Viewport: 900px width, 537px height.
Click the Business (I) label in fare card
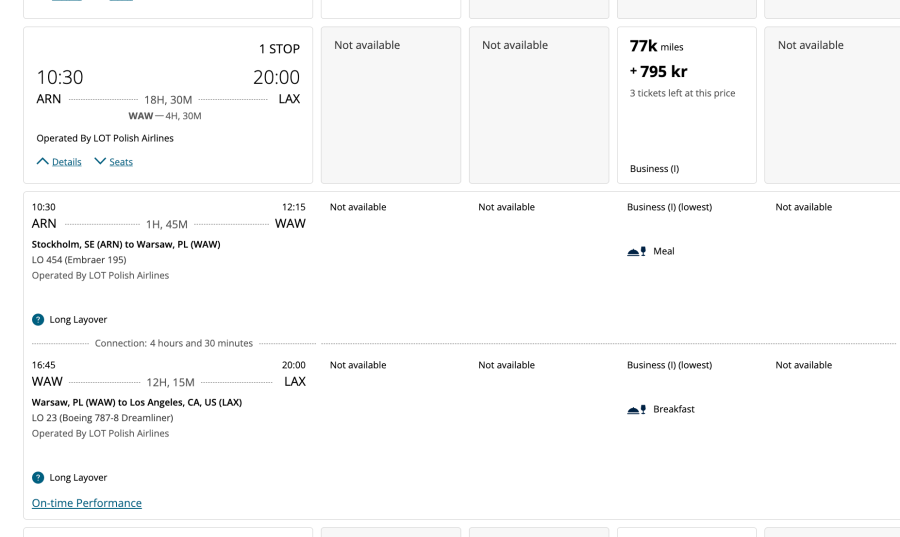tap(654, 169)
